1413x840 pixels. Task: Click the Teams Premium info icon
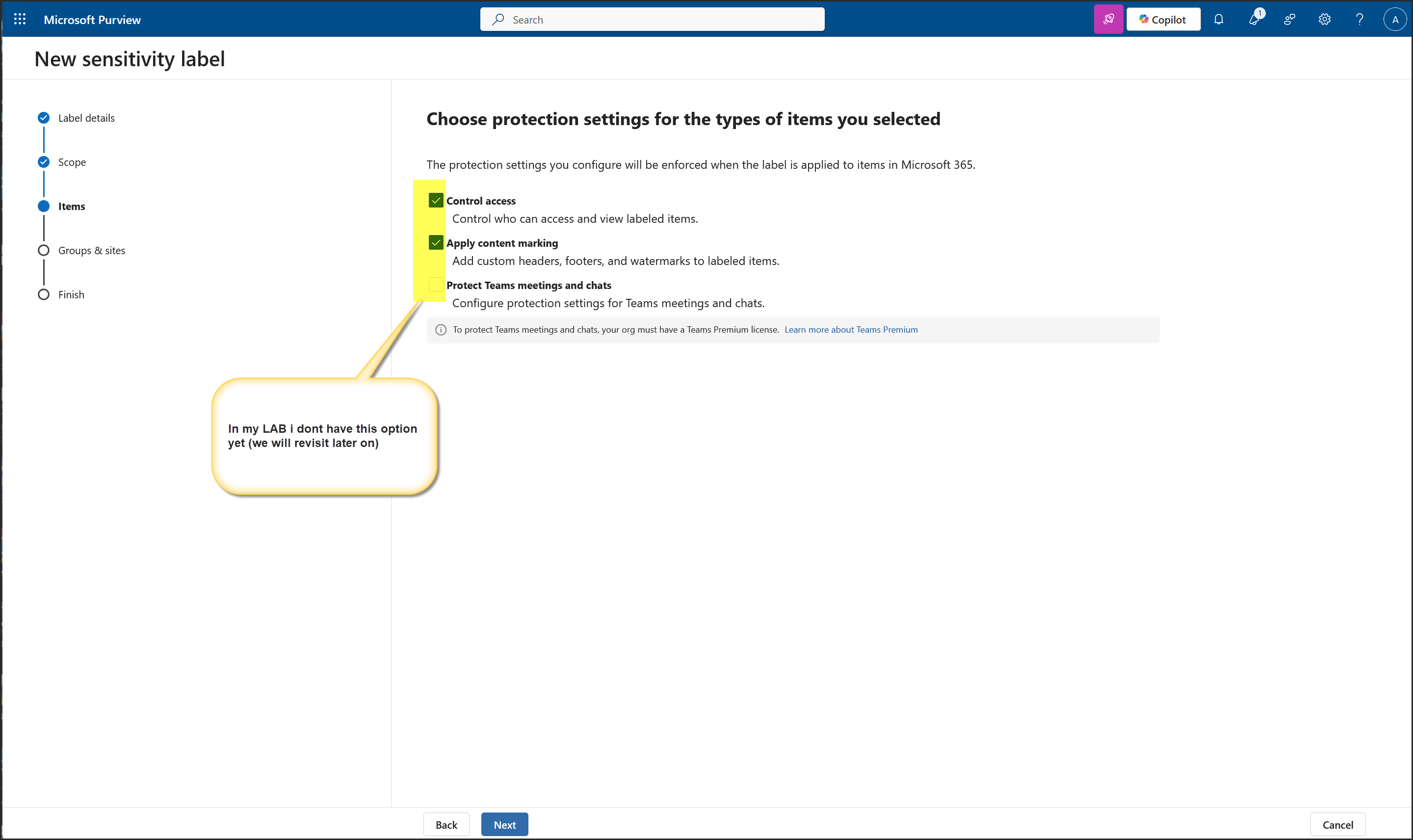(441, 330)
